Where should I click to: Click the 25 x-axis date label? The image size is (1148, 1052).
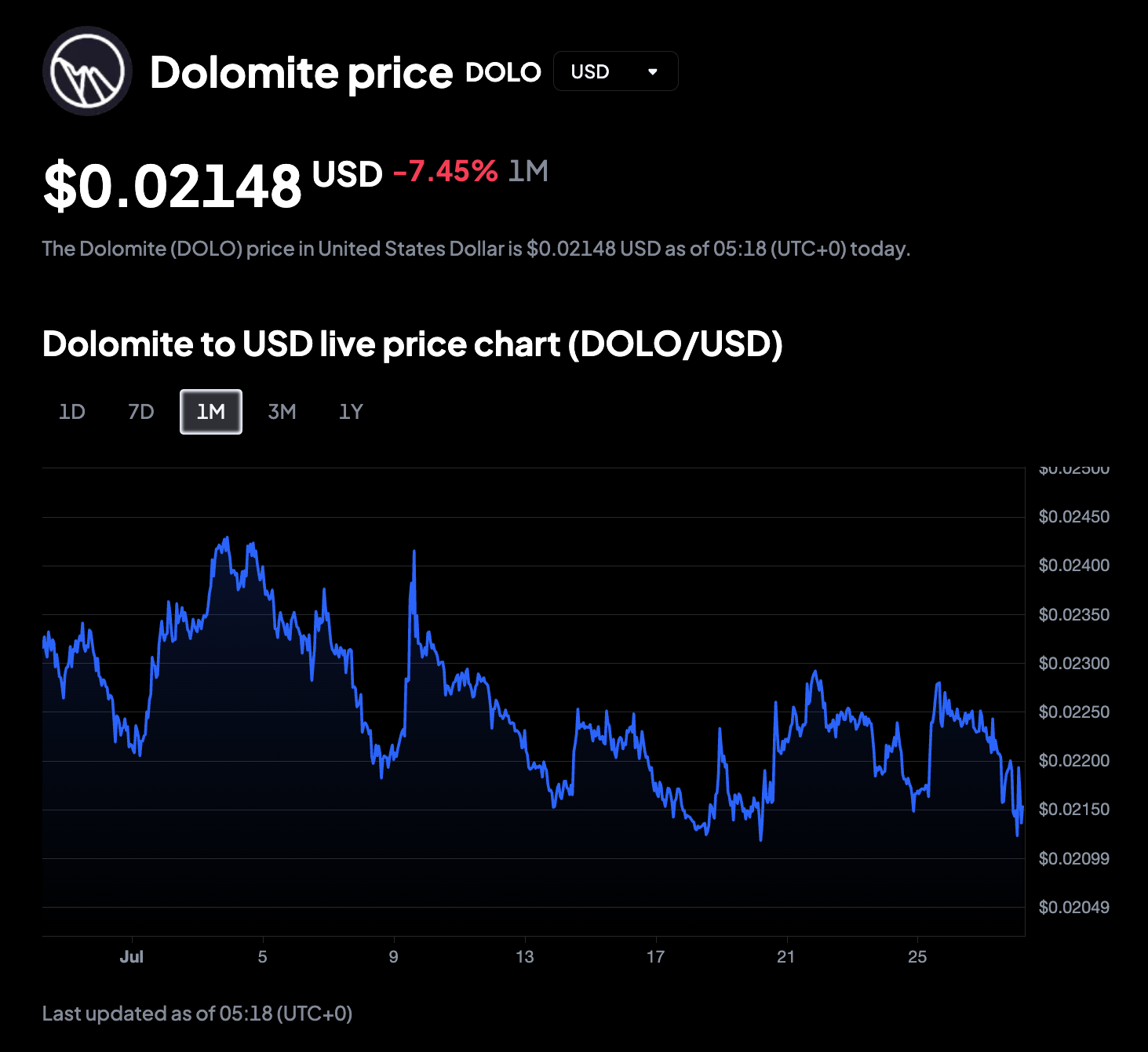tap(917, 957)
